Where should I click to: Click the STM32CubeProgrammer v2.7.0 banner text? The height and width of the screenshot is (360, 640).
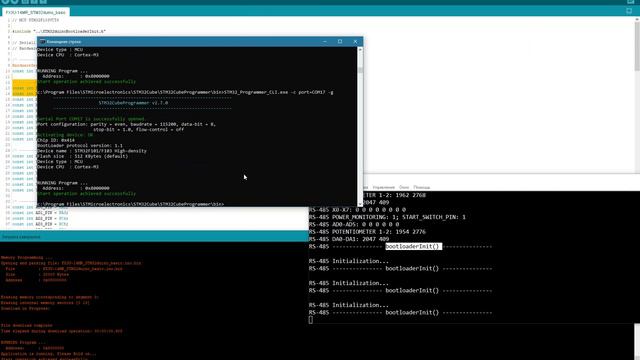(x=133, y=103)
